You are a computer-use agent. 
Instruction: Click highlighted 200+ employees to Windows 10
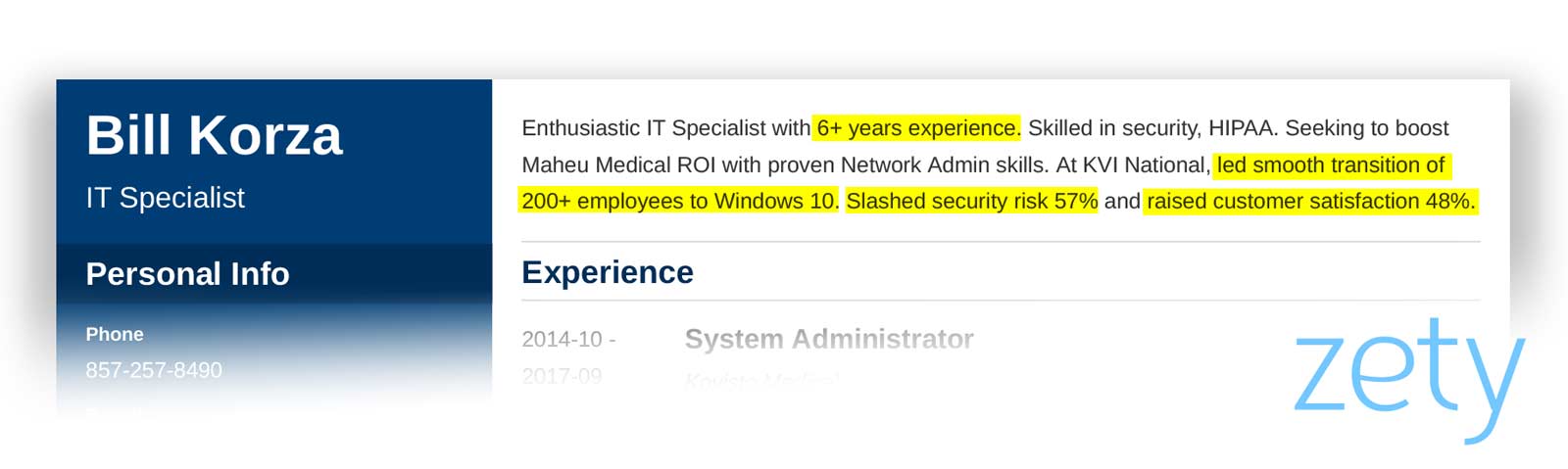679,201
